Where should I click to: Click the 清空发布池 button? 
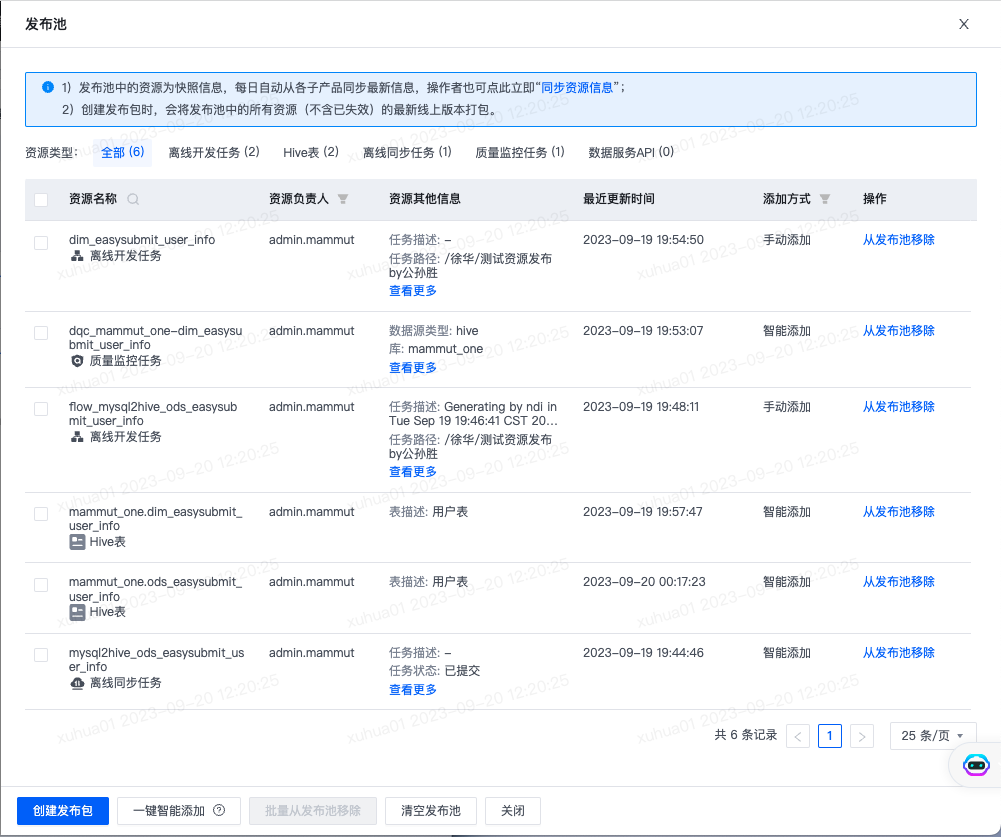[431, 811]
